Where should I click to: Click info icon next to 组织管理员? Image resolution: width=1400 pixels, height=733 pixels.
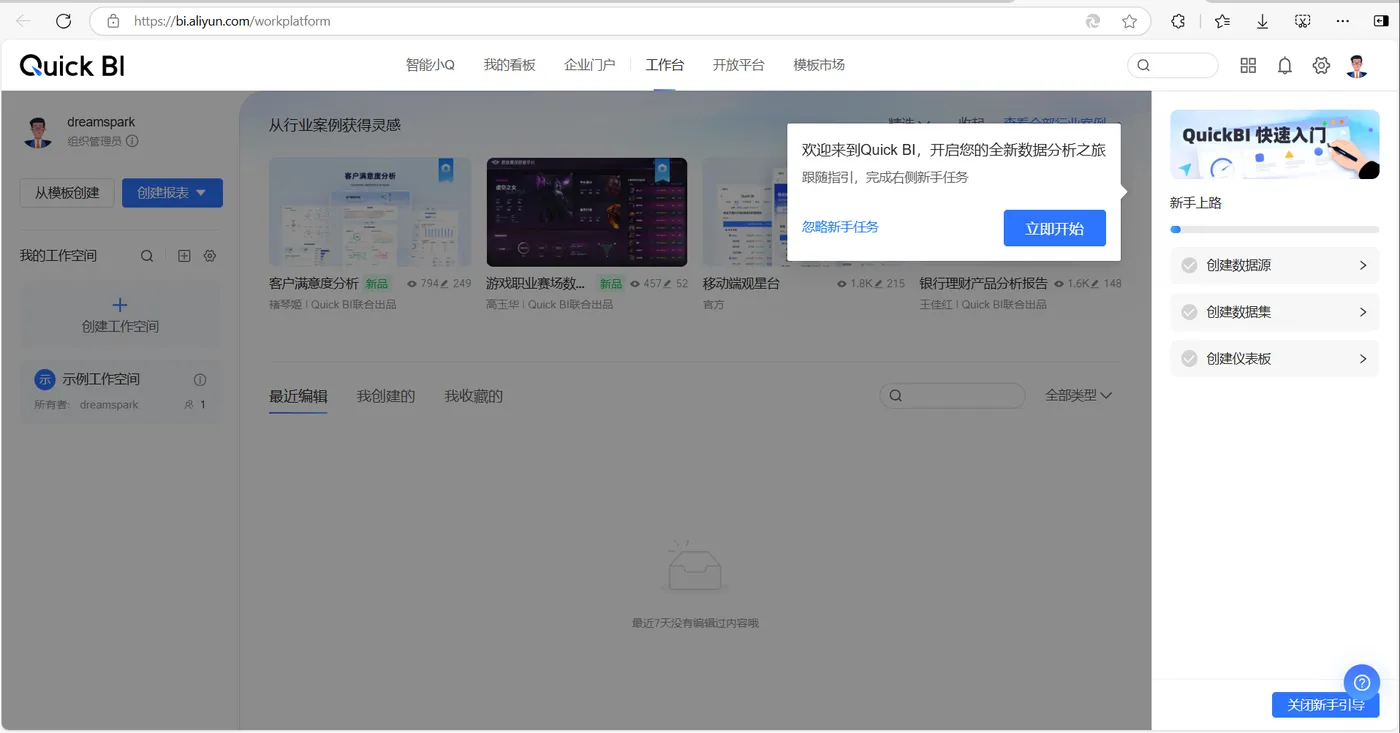coord(132,141)
